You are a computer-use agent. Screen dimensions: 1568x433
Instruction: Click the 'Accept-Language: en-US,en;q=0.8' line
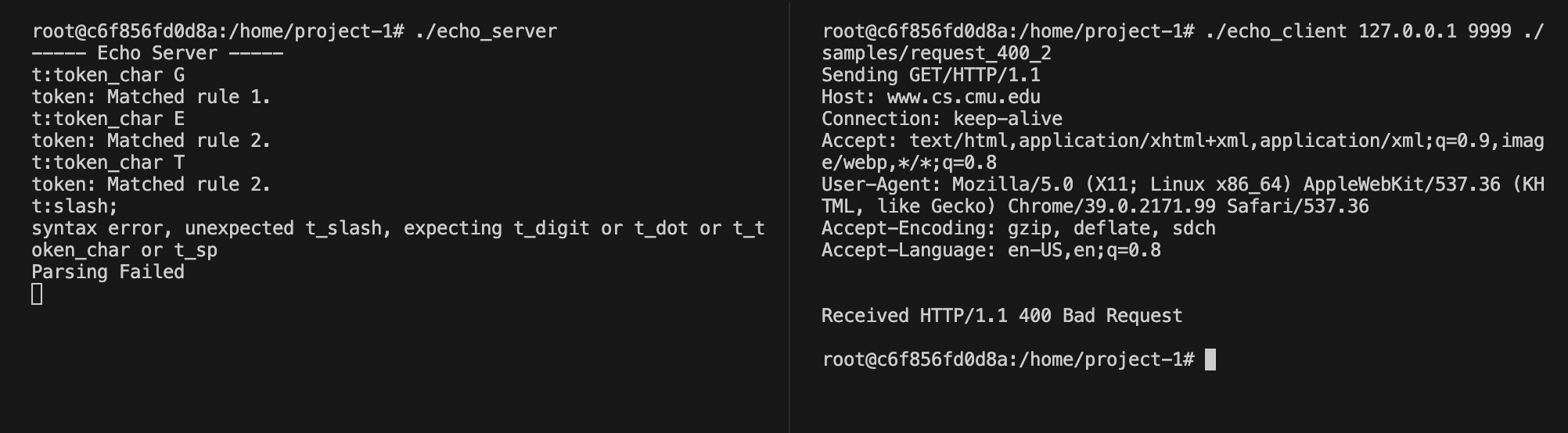point(991,250)
